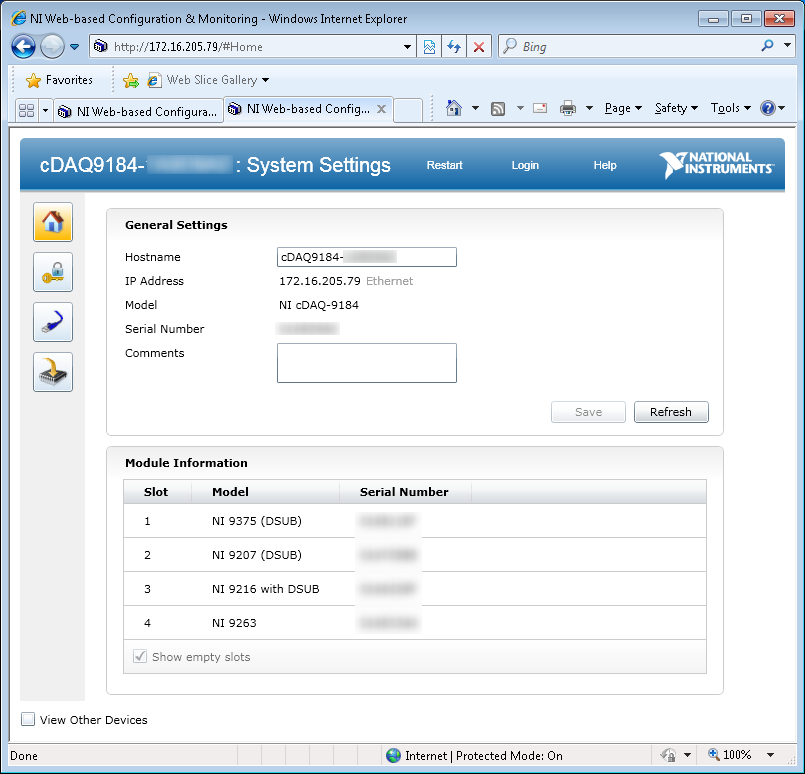Click the Print toolbar icon
Viewport: 805px width, 774px height.
pyautogui.click(x=568, y=108)
